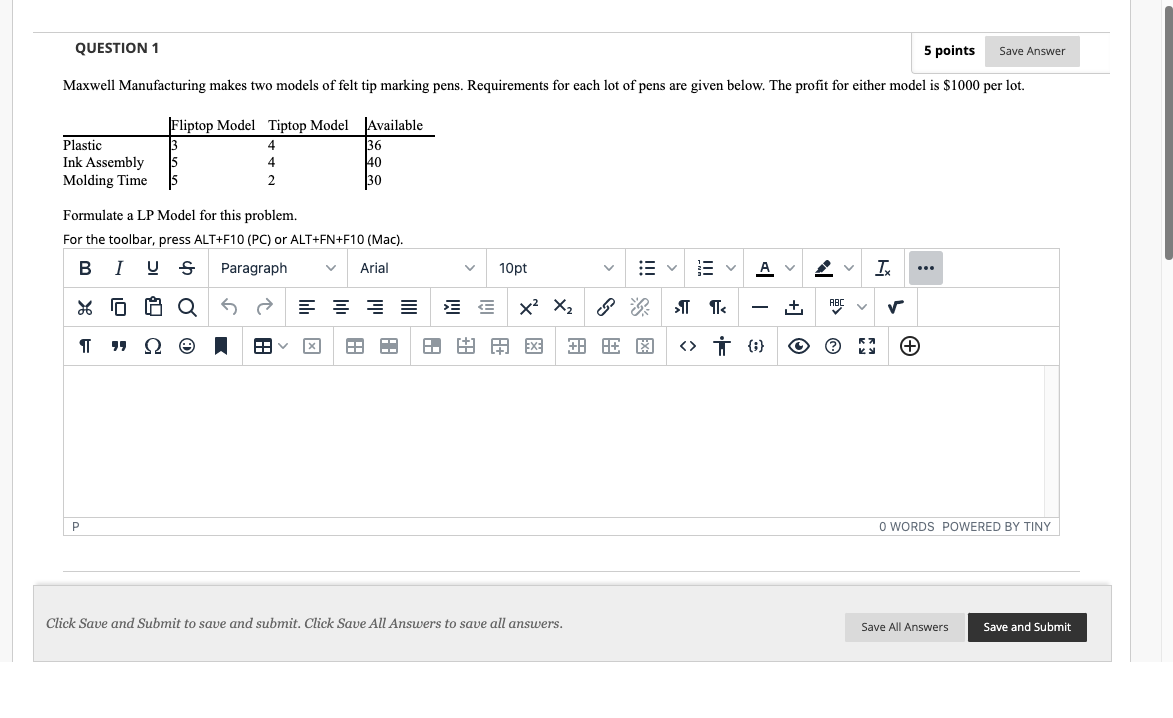
Task: Open HTML source code view
Action: pos(688,346)
